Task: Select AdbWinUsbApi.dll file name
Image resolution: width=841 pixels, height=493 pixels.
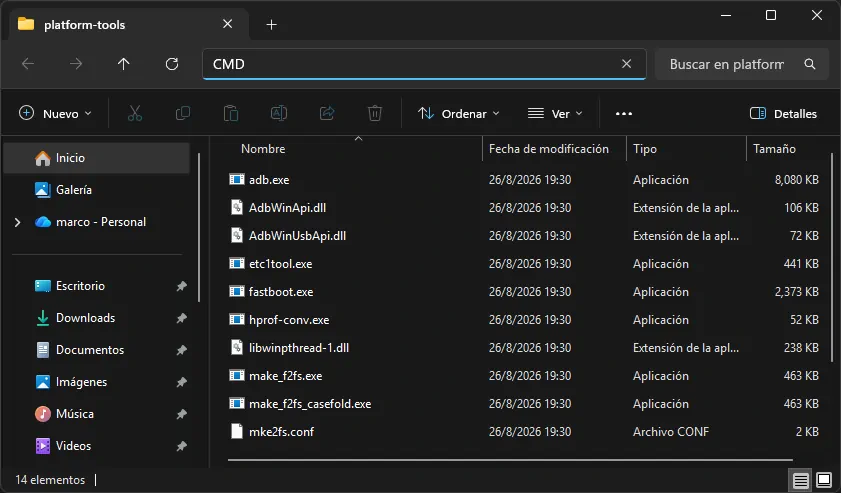Action: (x=297, y=236)
